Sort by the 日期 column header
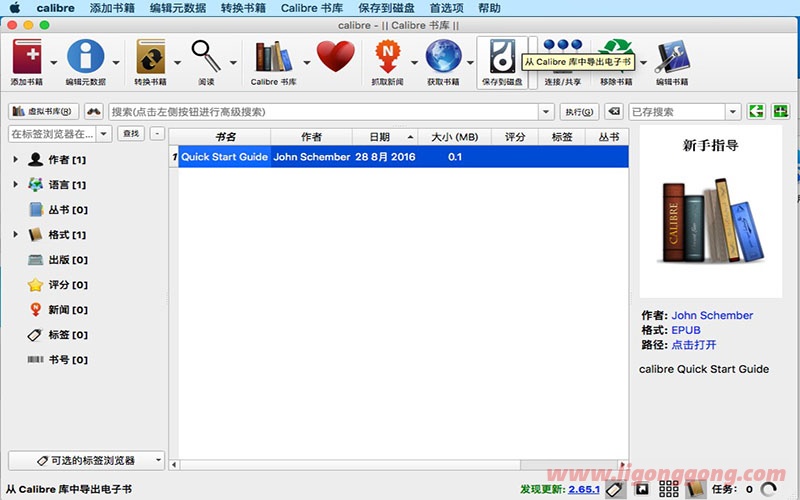This screenshot has width=800, height=500. (385, 137)
